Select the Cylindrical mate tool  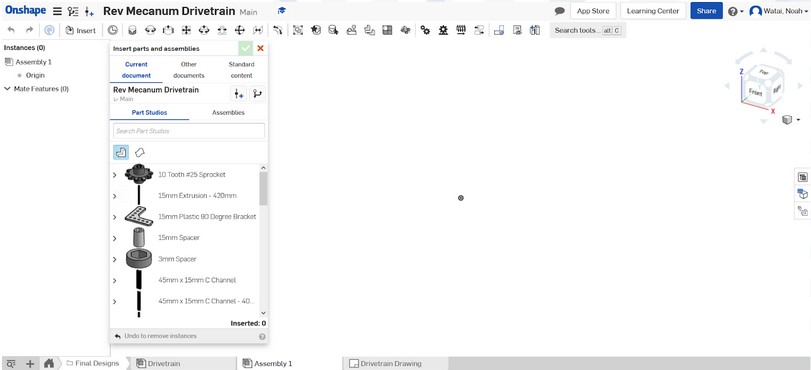tap(204, 31)
